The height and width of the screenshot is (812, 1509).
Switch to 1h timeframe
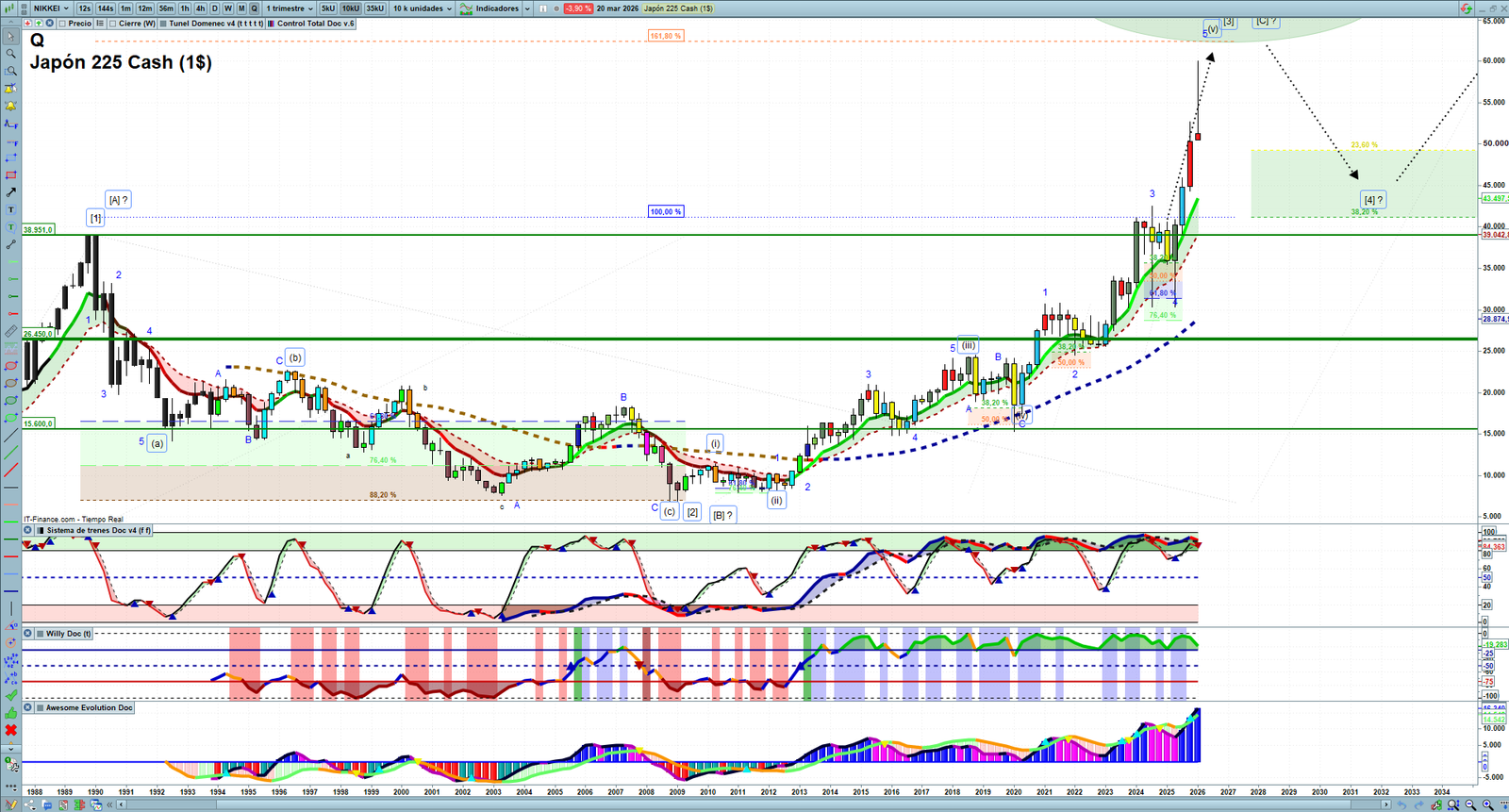185,8
